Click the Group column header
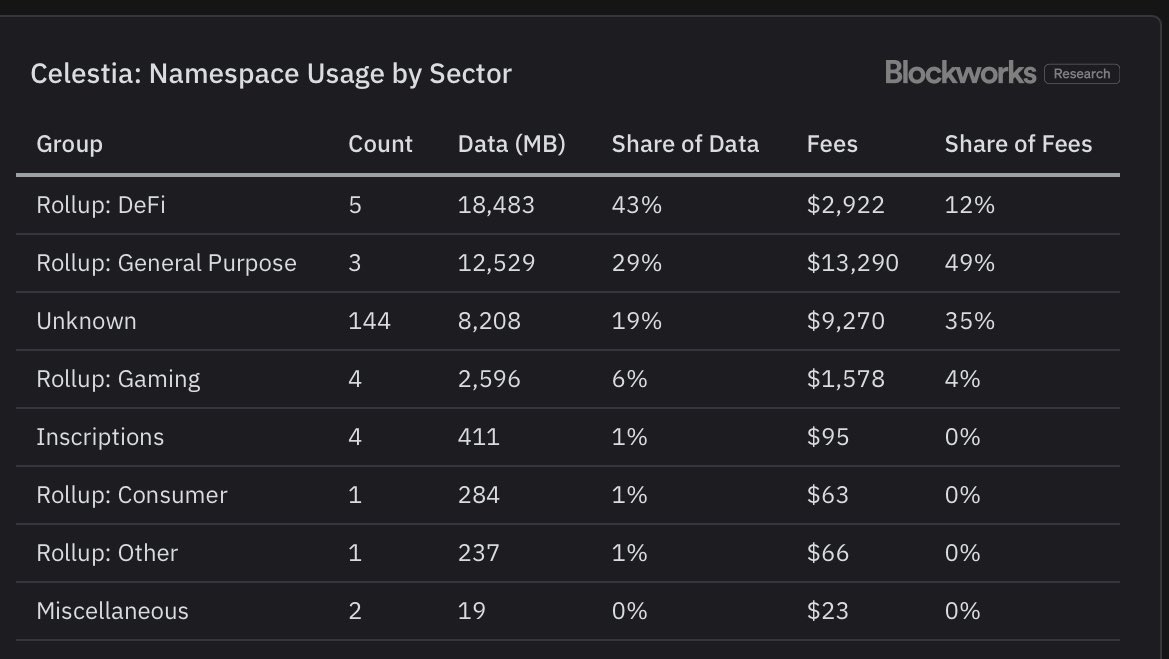Viewport: 1169px width, 659px height. click(69, 144)
